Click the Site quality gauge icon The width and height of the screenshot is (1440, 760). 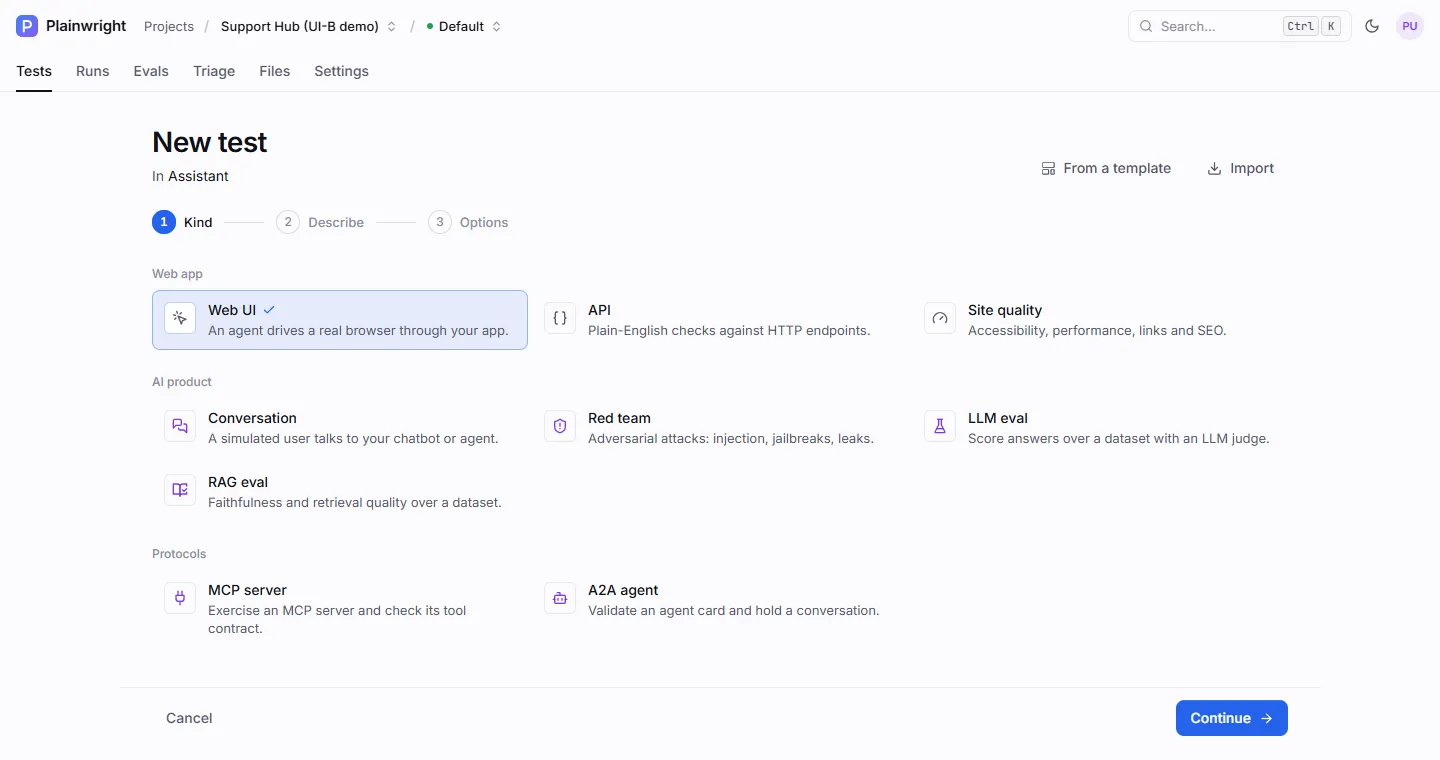[x=940, y=318]
